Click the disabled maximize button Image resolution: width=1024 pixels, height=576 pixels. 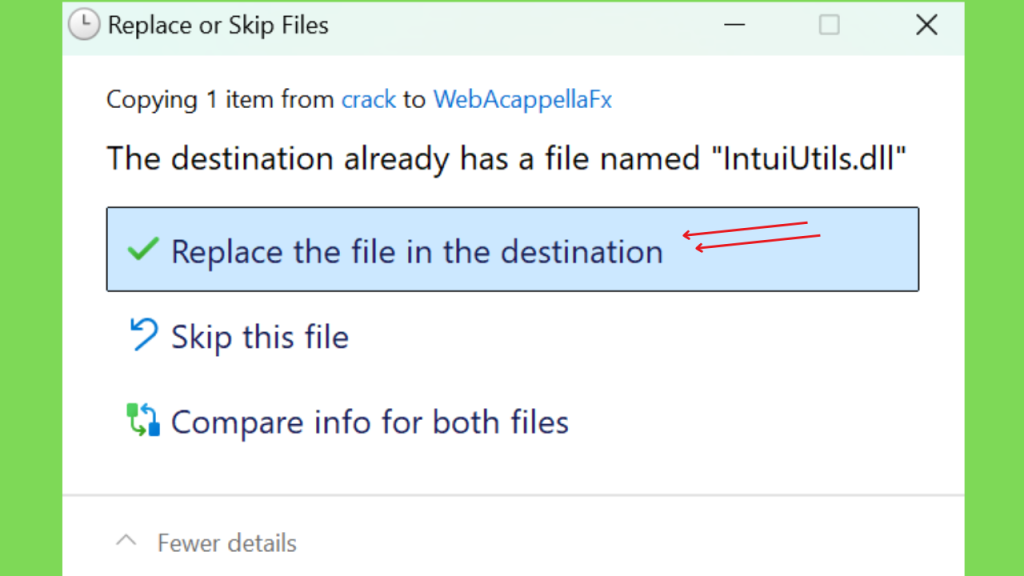[829, 25]
